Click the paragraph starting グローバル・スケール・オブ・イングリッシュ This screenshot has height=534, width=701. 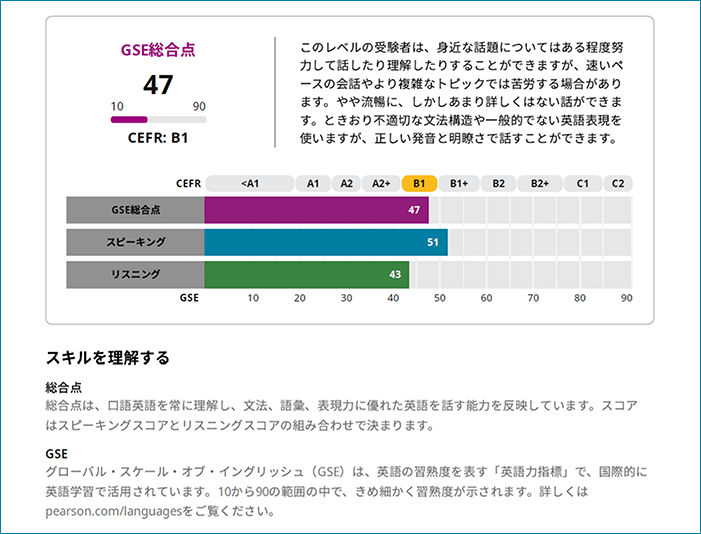(346, 492)
